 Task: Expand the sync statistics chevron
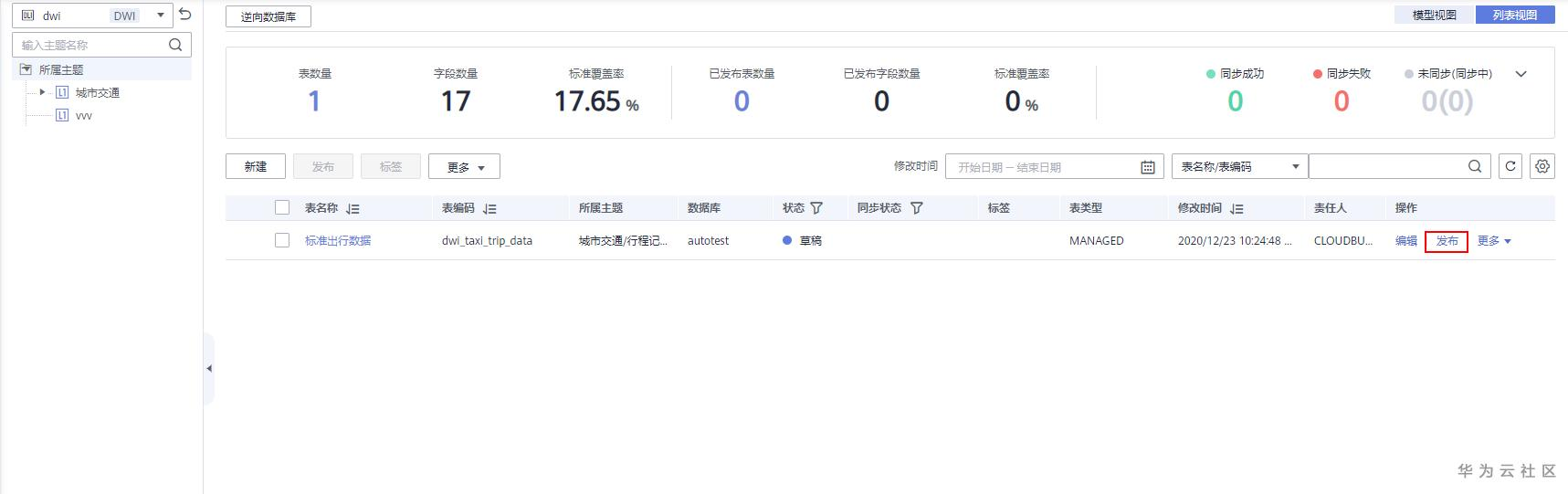tap(1521, 74)
